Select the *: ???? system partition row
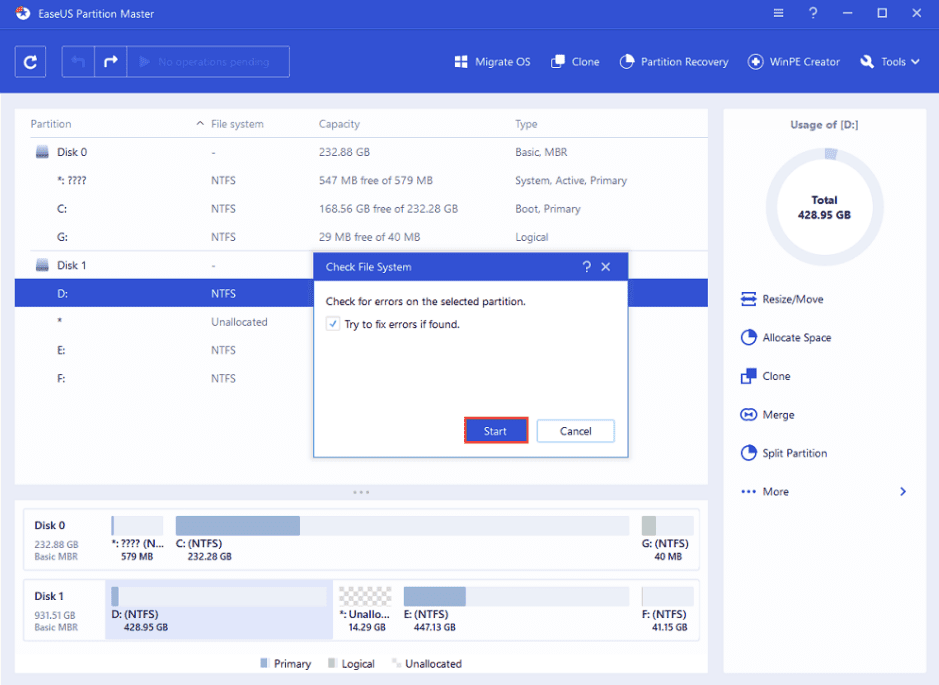The image size is (939, 685). click(x=361, y=180)
